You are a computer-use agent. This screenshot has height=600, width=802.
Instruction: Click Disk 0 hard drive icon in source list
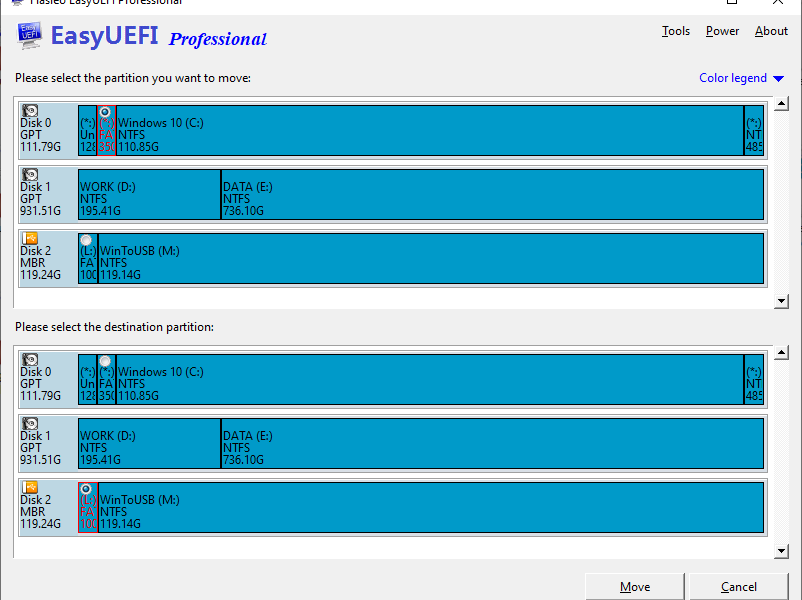[x=30, y=111]
